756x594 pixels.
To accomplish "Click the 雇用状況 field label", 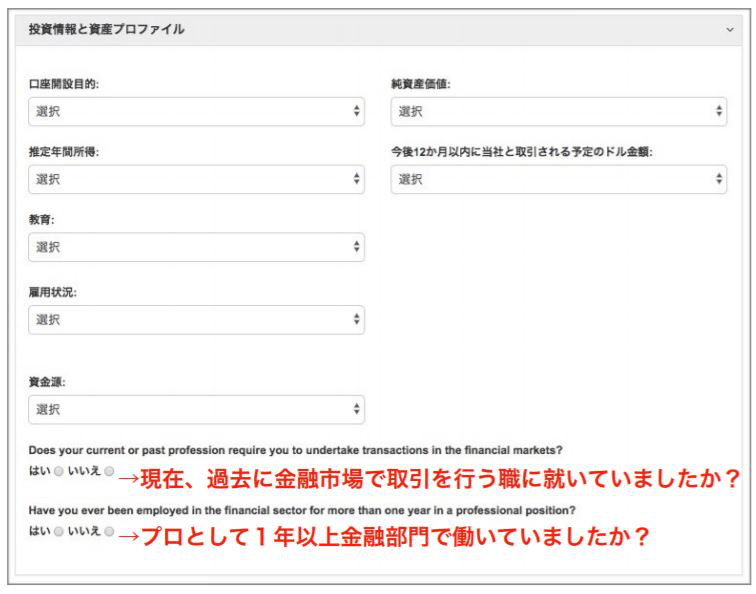I will coord(52,293).
